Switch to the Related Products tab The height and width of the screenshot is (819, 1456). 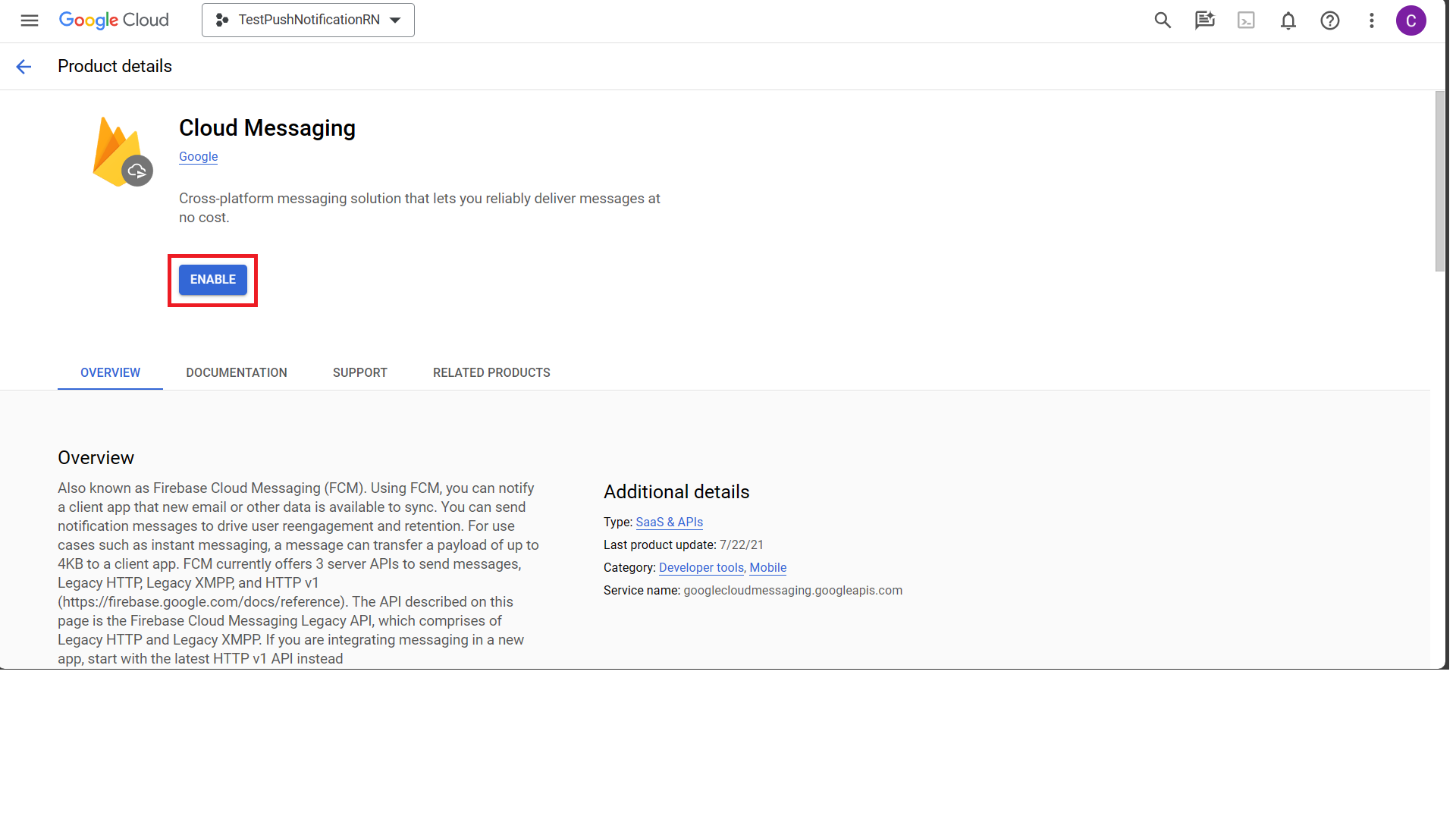[491, 373]
